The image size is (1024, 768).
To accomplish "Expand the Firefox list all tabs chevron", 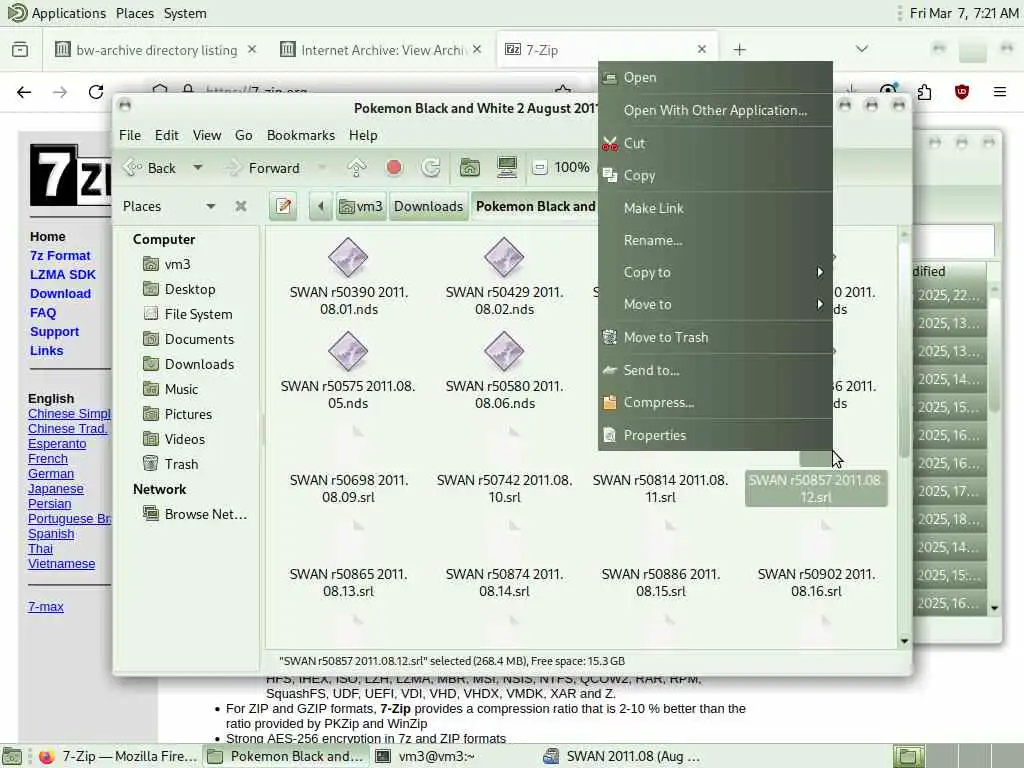I will tap(862, 50).
